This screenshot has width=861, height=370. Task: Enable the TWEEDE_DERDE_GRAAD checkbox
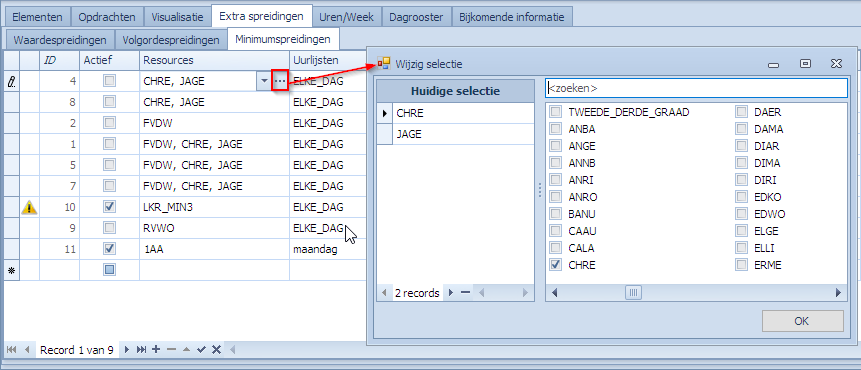pos(556,112)
